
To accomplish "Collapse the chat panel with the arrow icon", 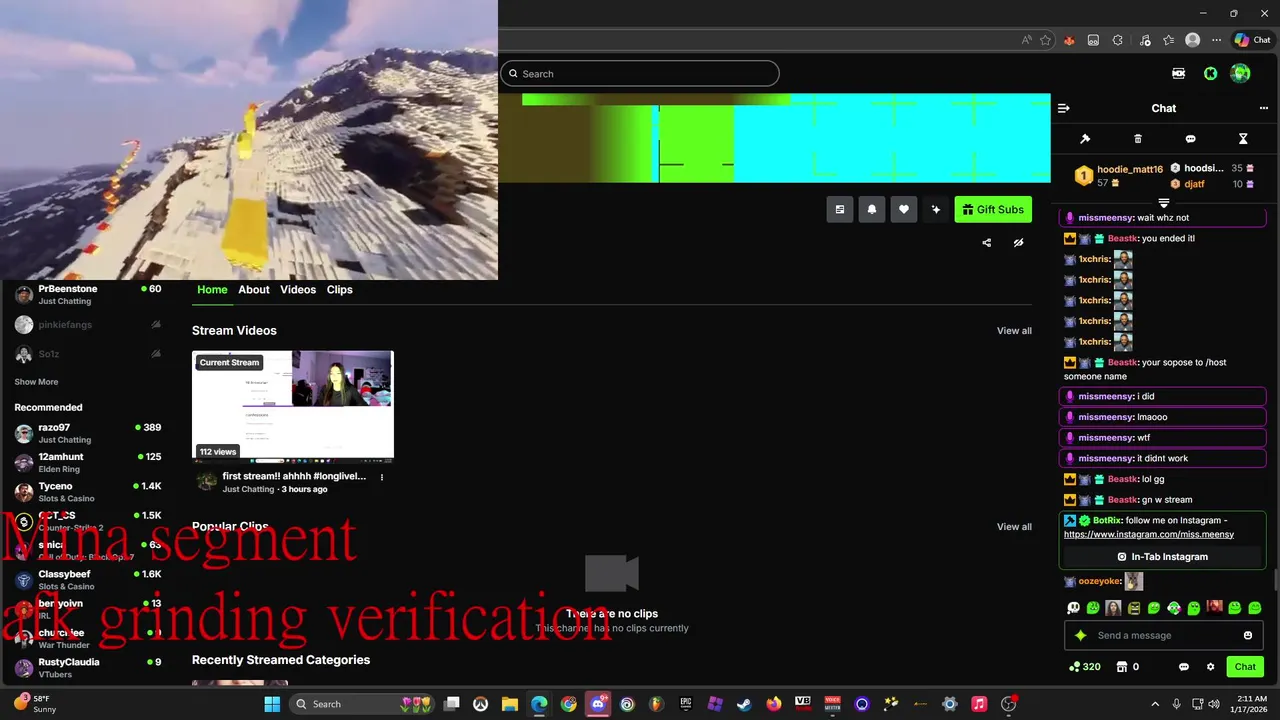I will [x=1064, y=108].
